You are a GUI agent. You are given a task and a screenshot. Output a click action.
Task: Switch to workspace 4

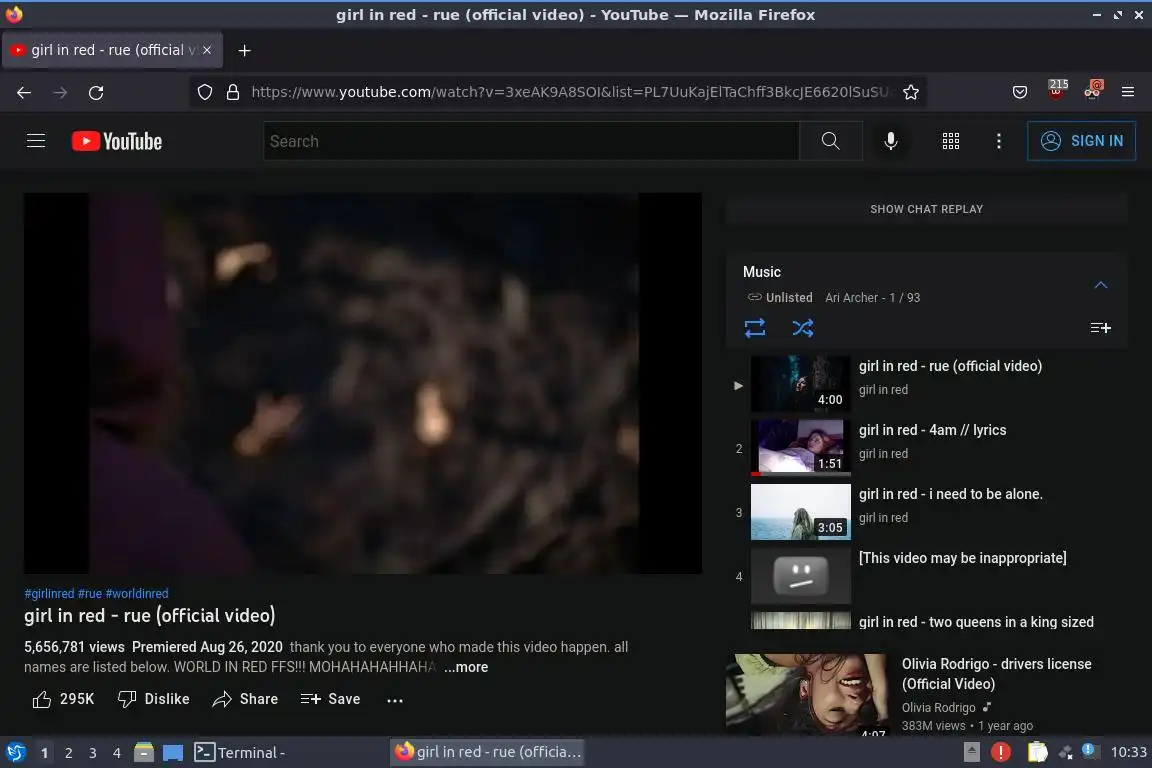pyautogui.click(x=116, y=753)
